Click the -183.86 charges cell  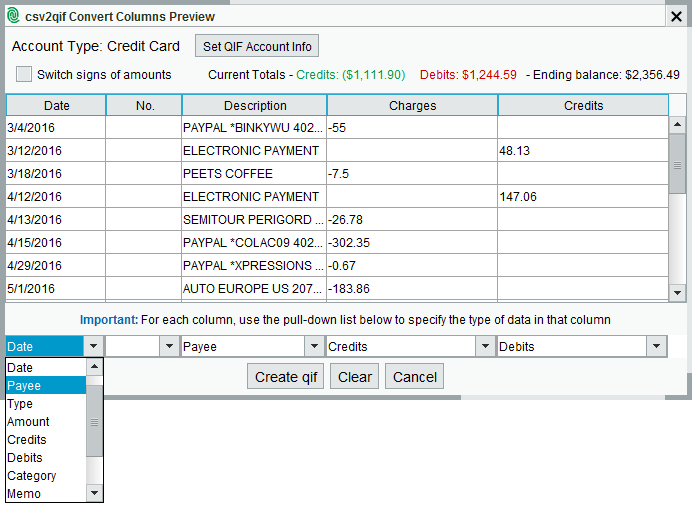pyautogui.click(x=412, y=288)
